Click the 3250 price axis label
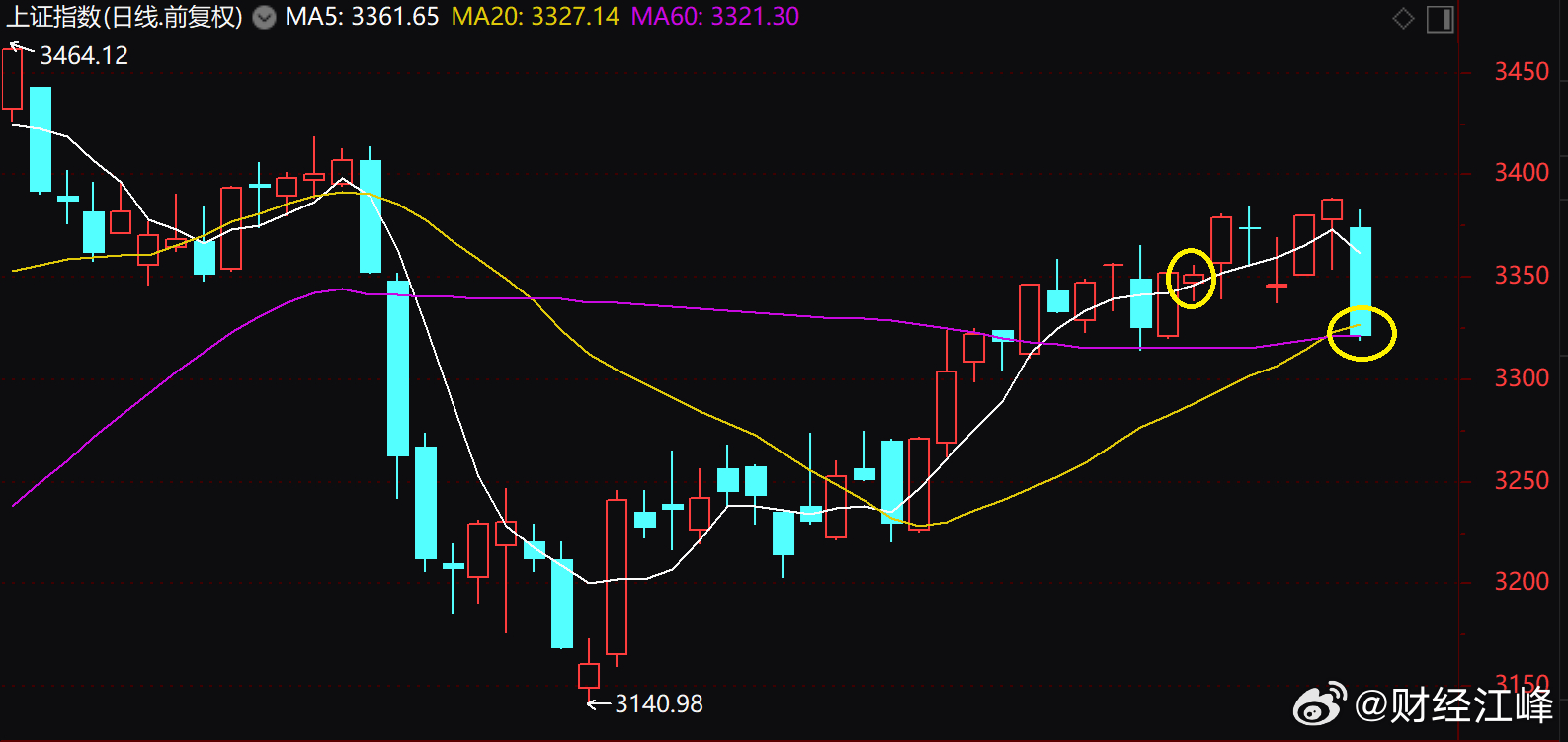This screenshot has width=1568, height=742. pyautogui.click(x=1522, y=481)
